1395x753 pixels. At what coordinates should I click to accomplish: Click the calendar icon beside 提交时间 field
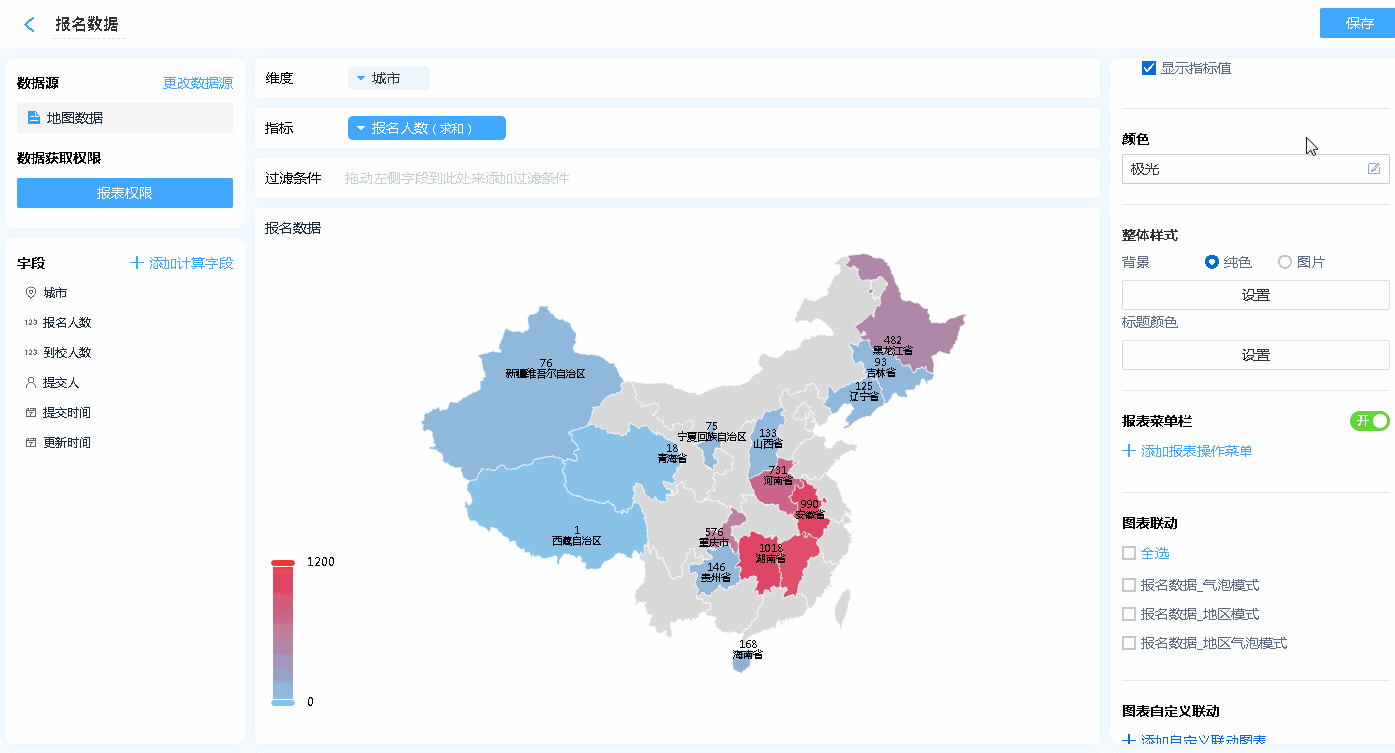point(31,413)
